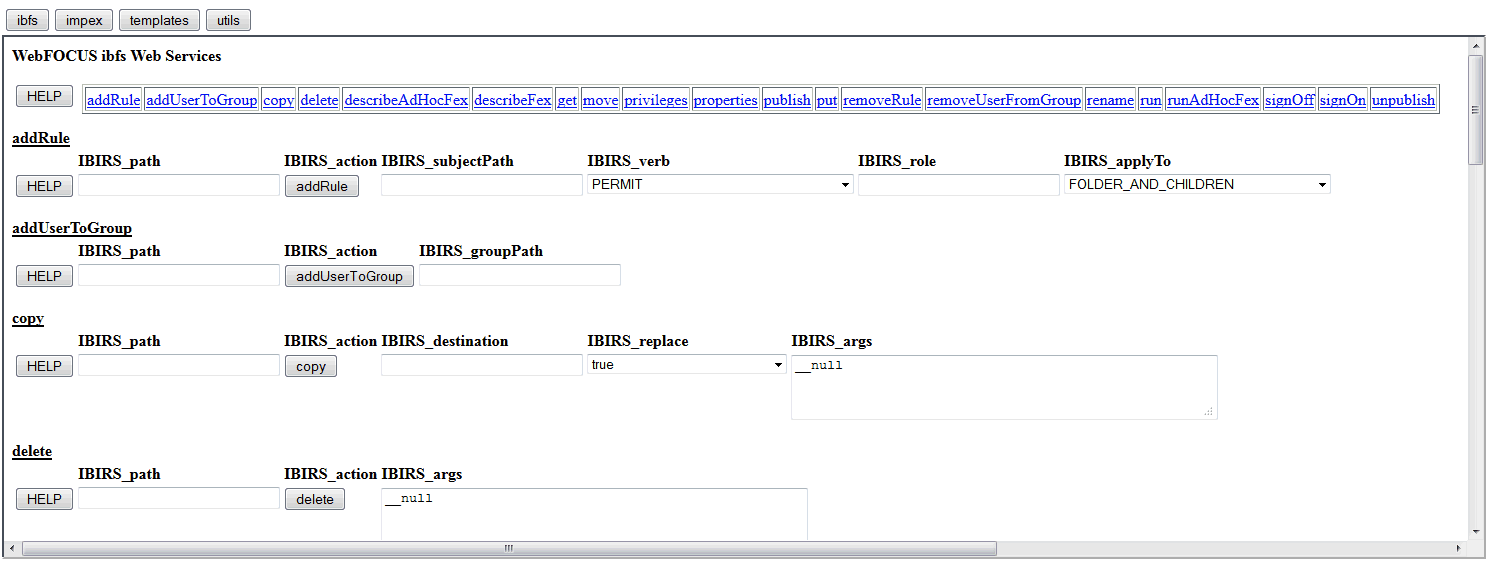The width and height of the screenshot is (1487, 561).
Task: Switch to the impex tab
Action: [x=83, y=20]
